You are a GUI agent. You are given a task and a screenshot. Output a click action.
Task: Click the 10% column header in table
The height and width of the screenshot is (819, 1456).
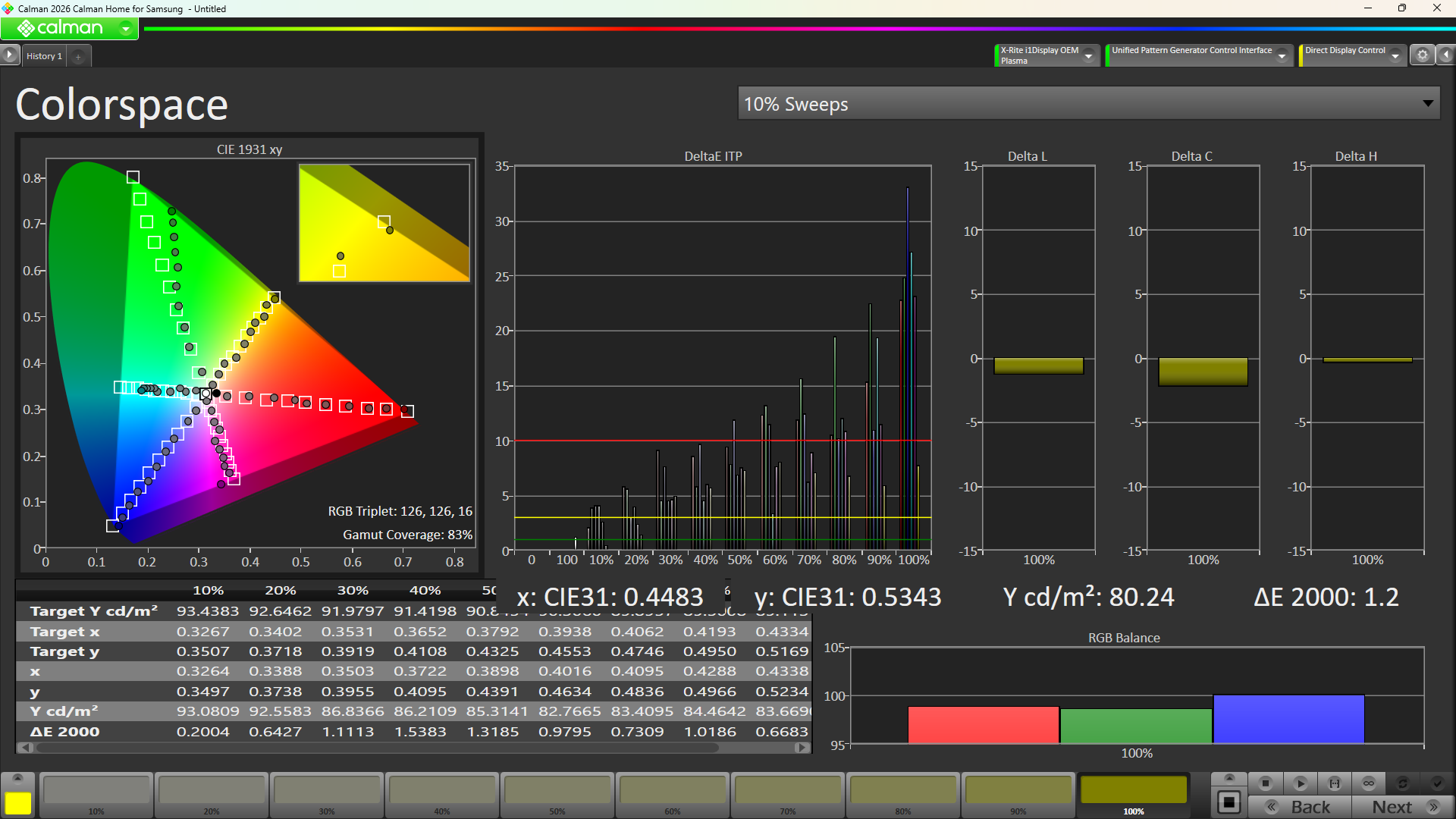(208, 590)
